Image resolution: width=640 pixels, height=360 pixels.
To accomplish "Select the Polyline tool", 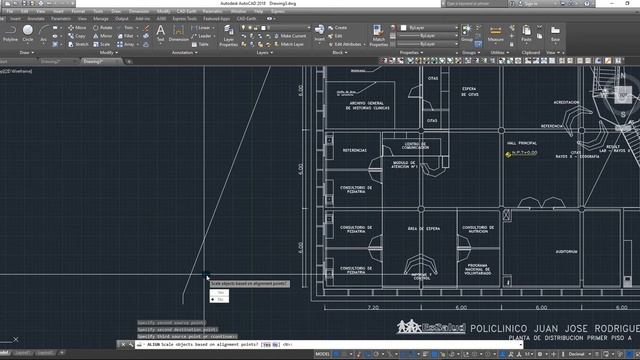I will click(x=10, y=33).
